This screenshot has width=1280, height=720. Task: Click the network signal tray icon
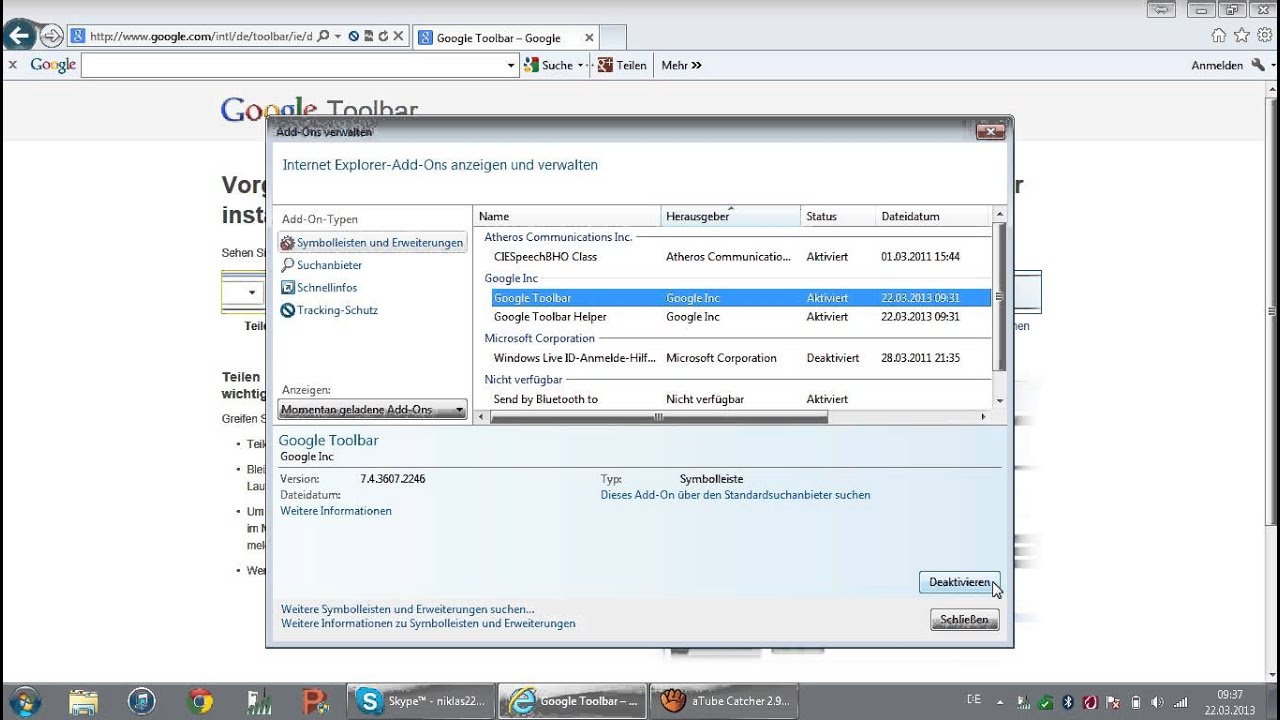tap(1181, 702)
